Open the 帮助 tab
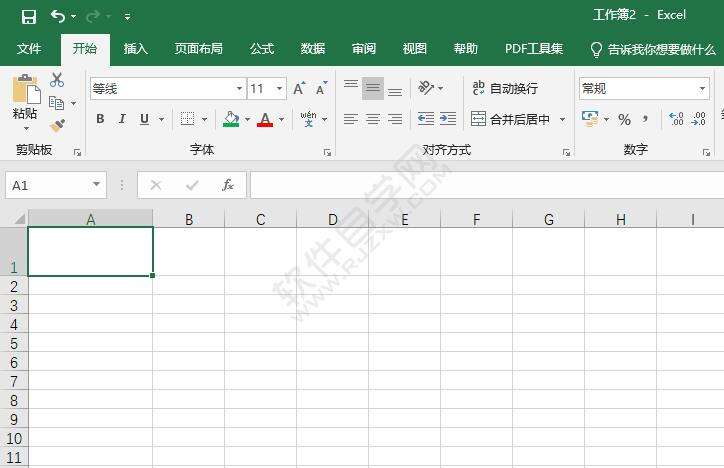Screen dimensions: 724x468 (465, 48)
